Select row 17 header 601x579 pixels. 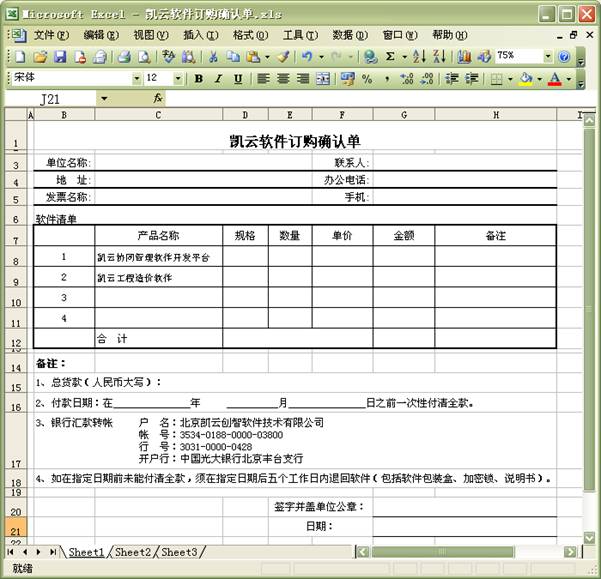click(x=16, y=441)
